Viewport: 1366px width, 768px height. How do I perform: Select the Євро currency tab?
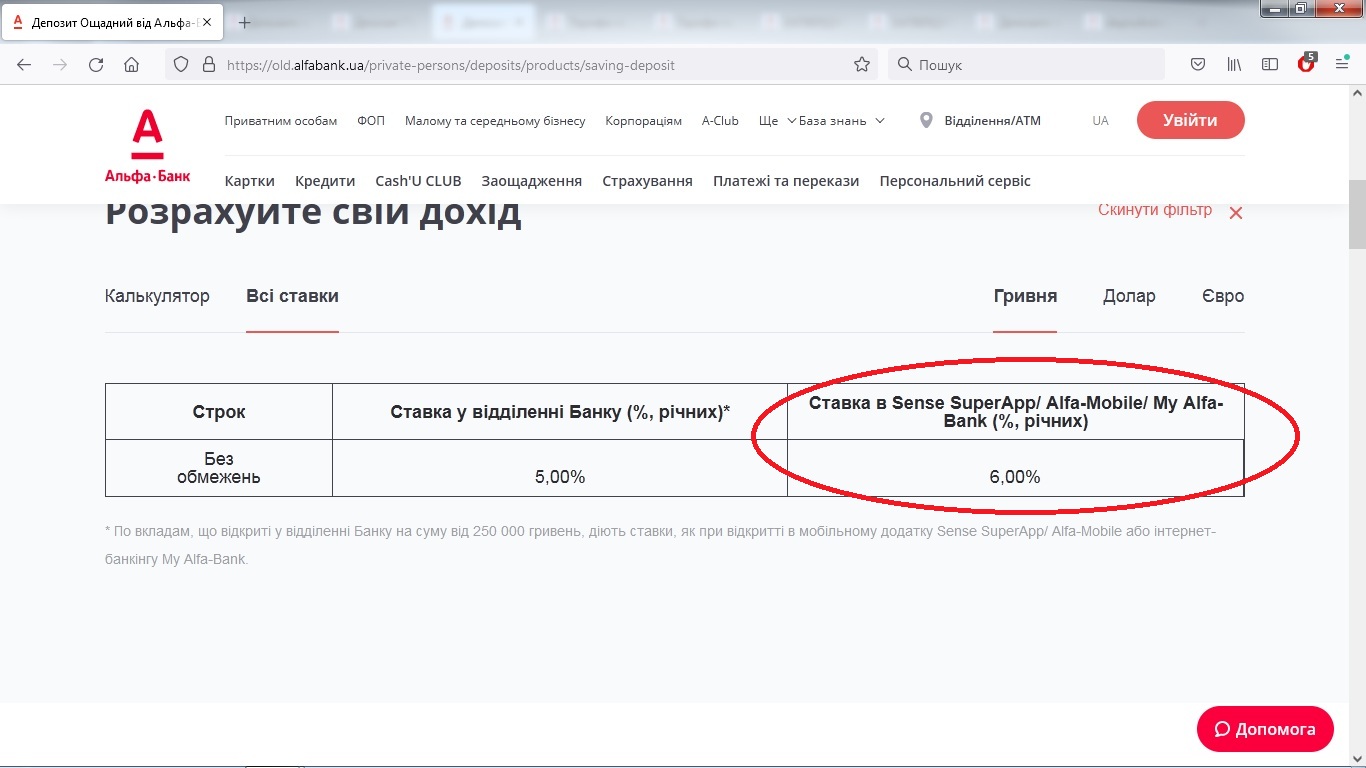pos(1223,296)
